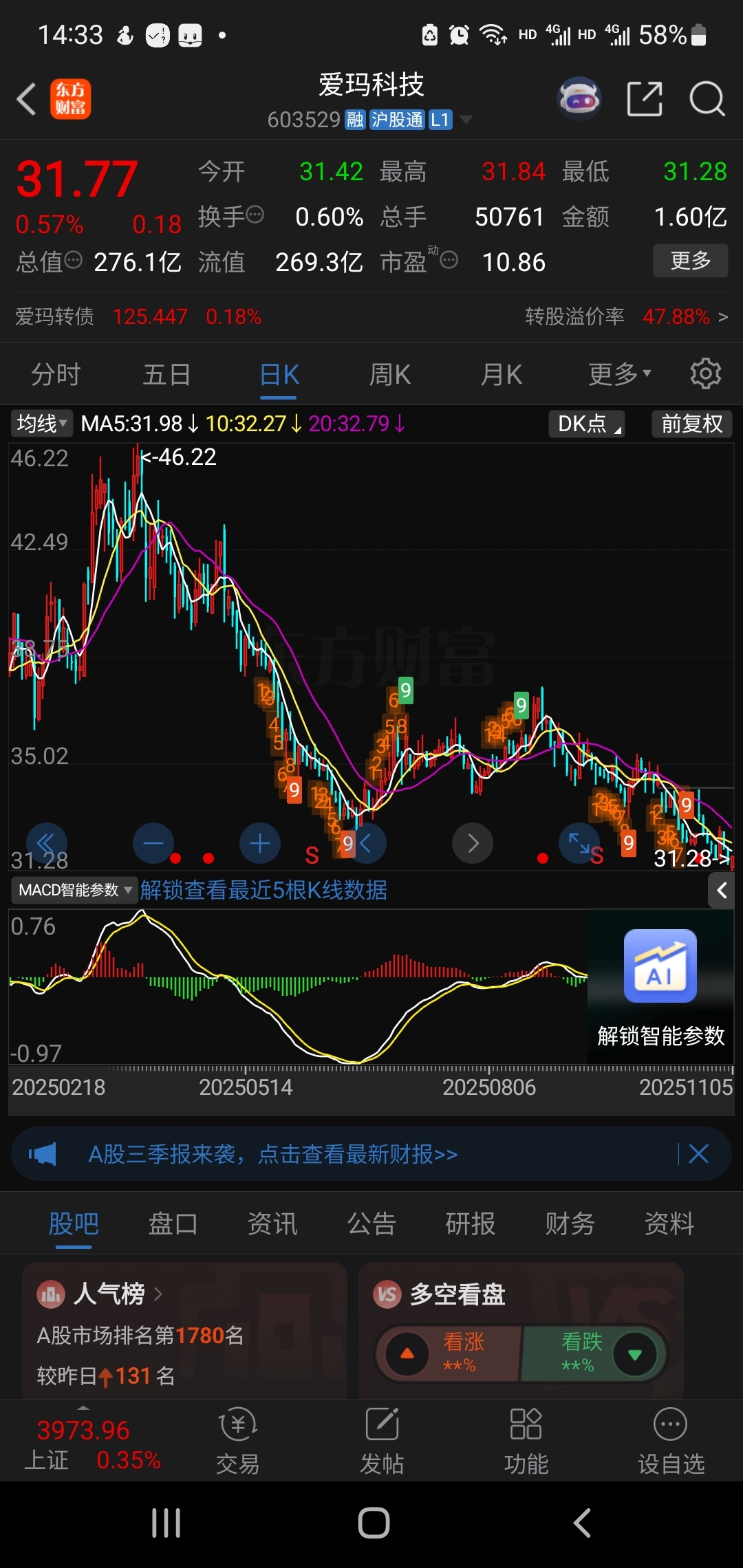Tap the 46.22 high marker on chart
Viewport: 743px width, 1568px height.
[179, 457]
